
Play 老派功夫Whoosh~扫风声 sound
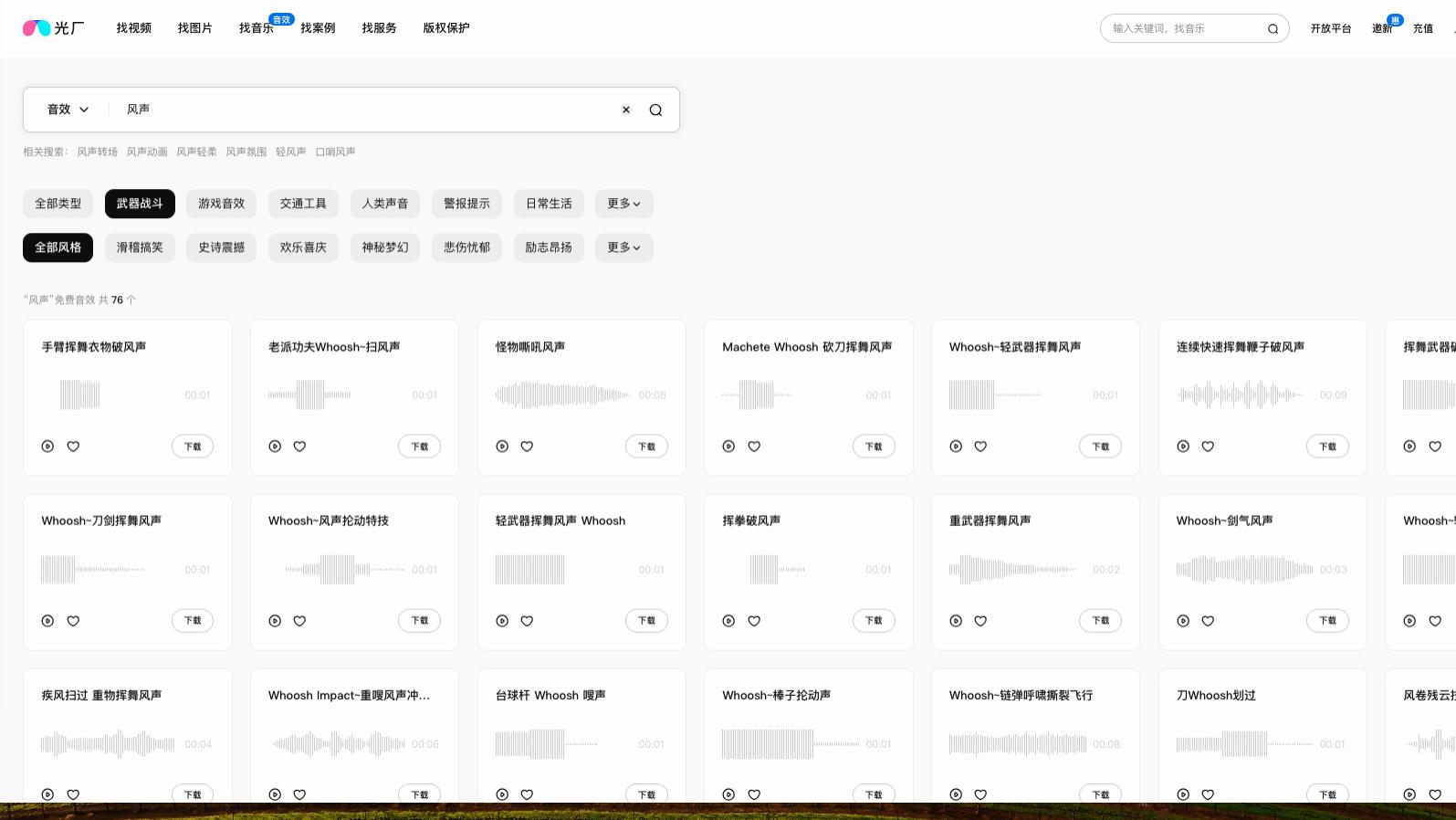click(x=275, y=447)
